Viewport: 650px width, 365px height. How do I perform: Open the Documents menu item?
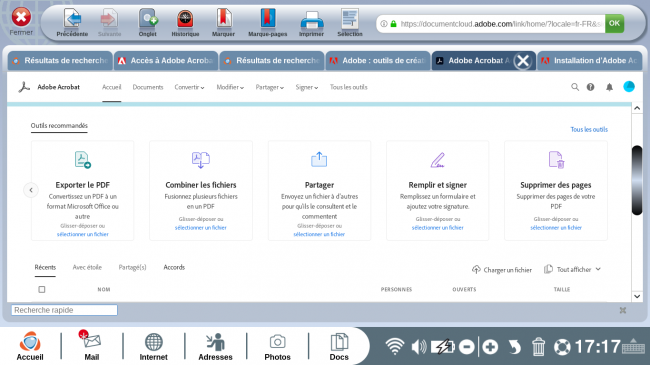148,87
